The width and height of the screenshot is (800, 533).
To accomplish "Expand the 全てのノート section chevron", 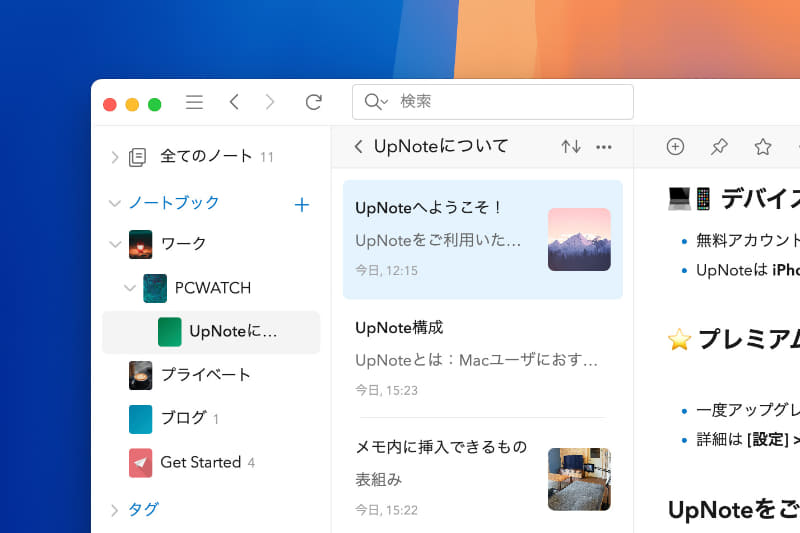I will pos(114,157).
